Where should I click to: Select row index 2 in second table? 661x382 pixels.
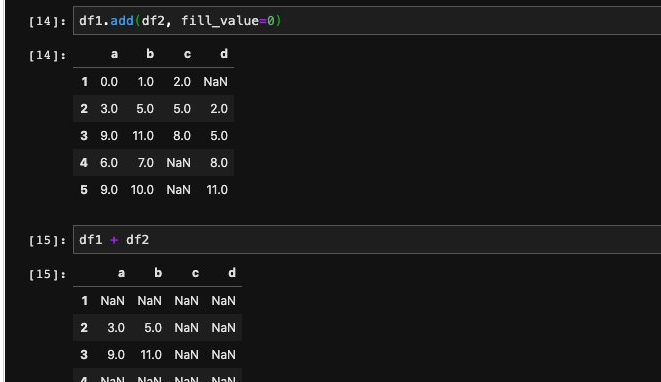(84, 328)
